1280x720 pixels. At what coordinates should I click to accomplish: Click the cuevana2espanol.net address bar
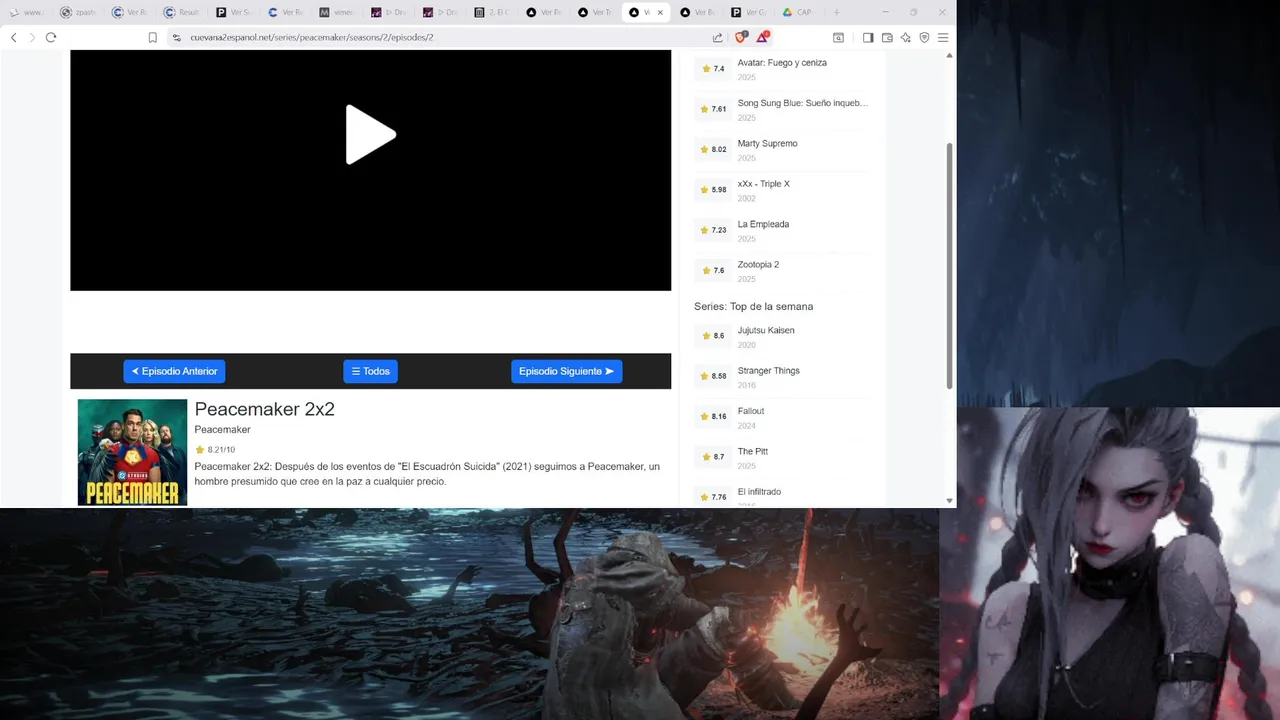[x=440, y=37]
